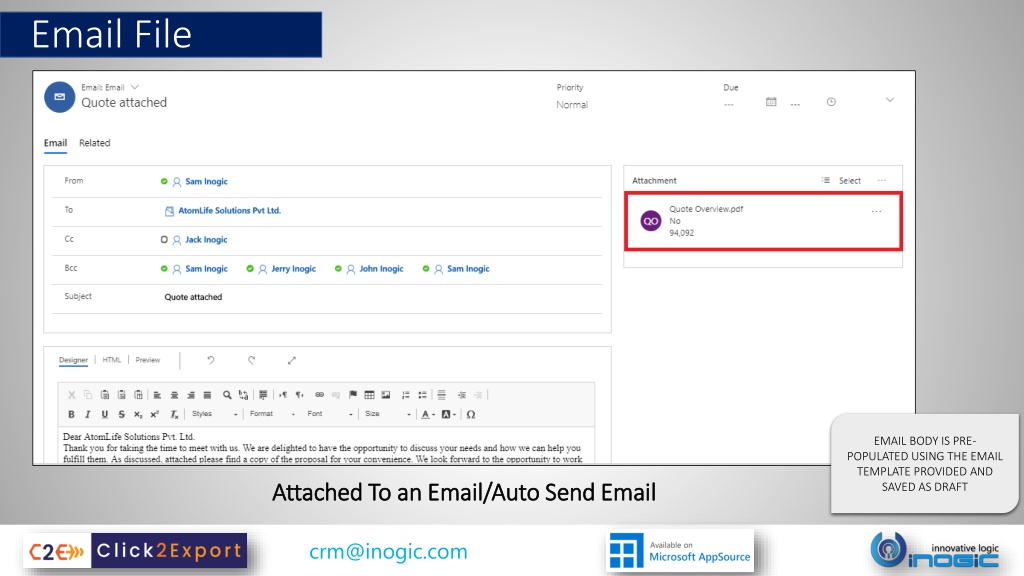The width and height of the screenshot is (1024, 576).
Task: Open the Styles dropdown
Action: (214, 414)
